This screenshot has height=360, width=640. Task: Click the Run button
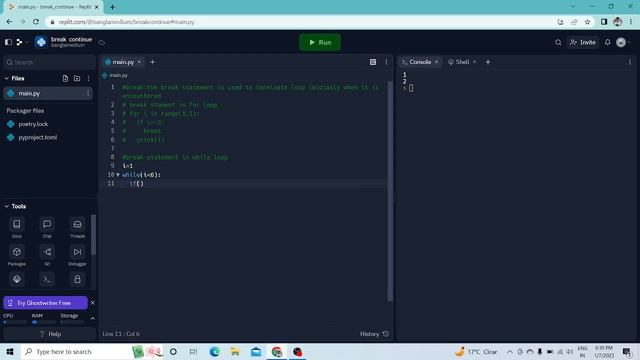pos(320,42)
